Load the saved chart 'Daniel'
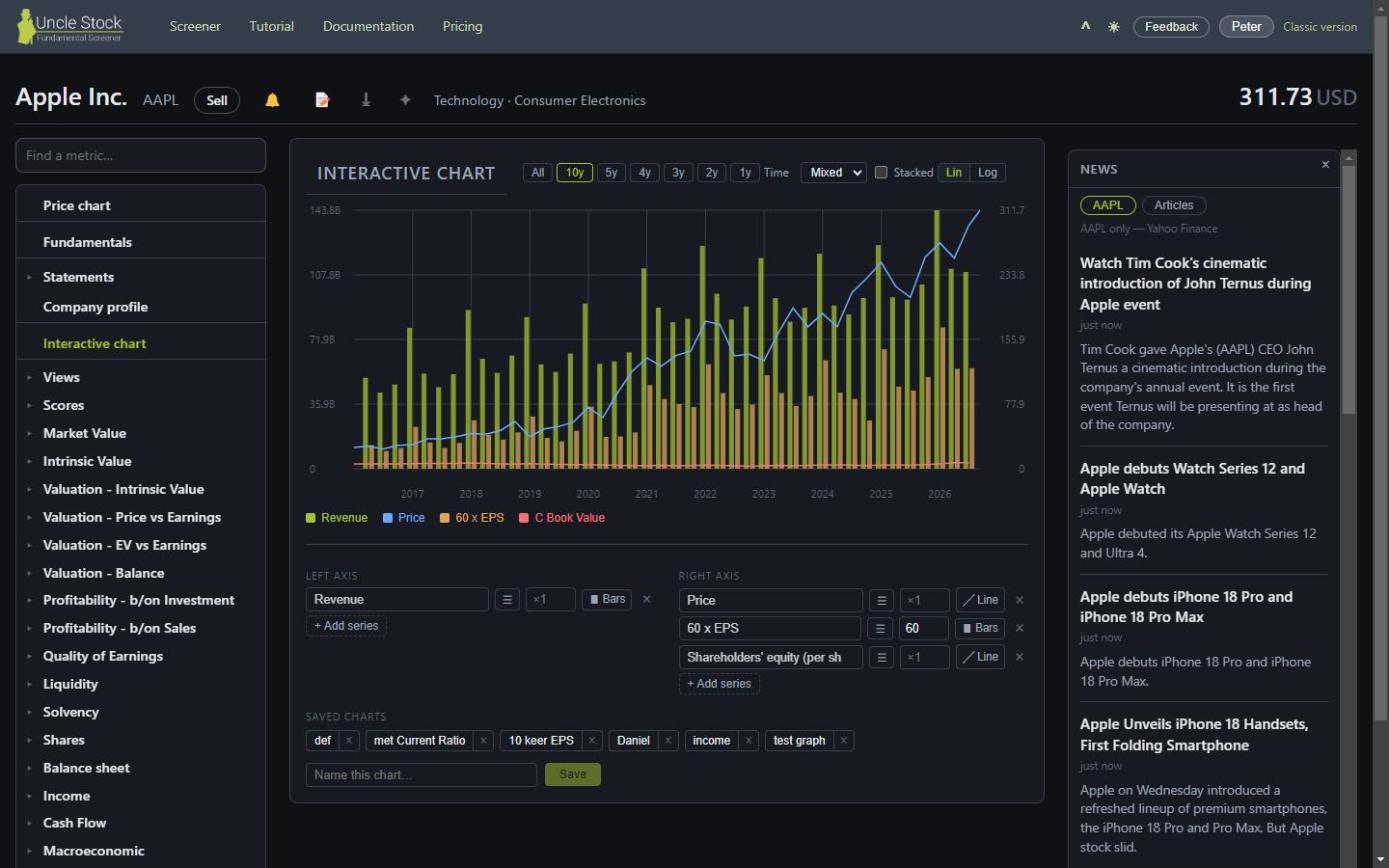The height and width of the screenshot is (868, 1389). 633,740
